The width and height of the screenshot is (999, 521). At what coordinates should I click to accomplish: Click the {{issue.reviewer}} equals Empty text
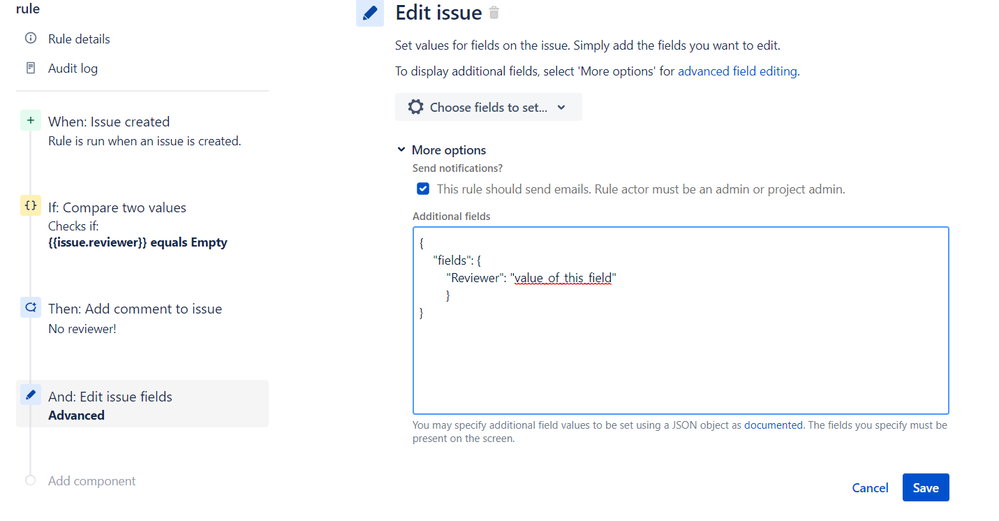click(138, 242)
